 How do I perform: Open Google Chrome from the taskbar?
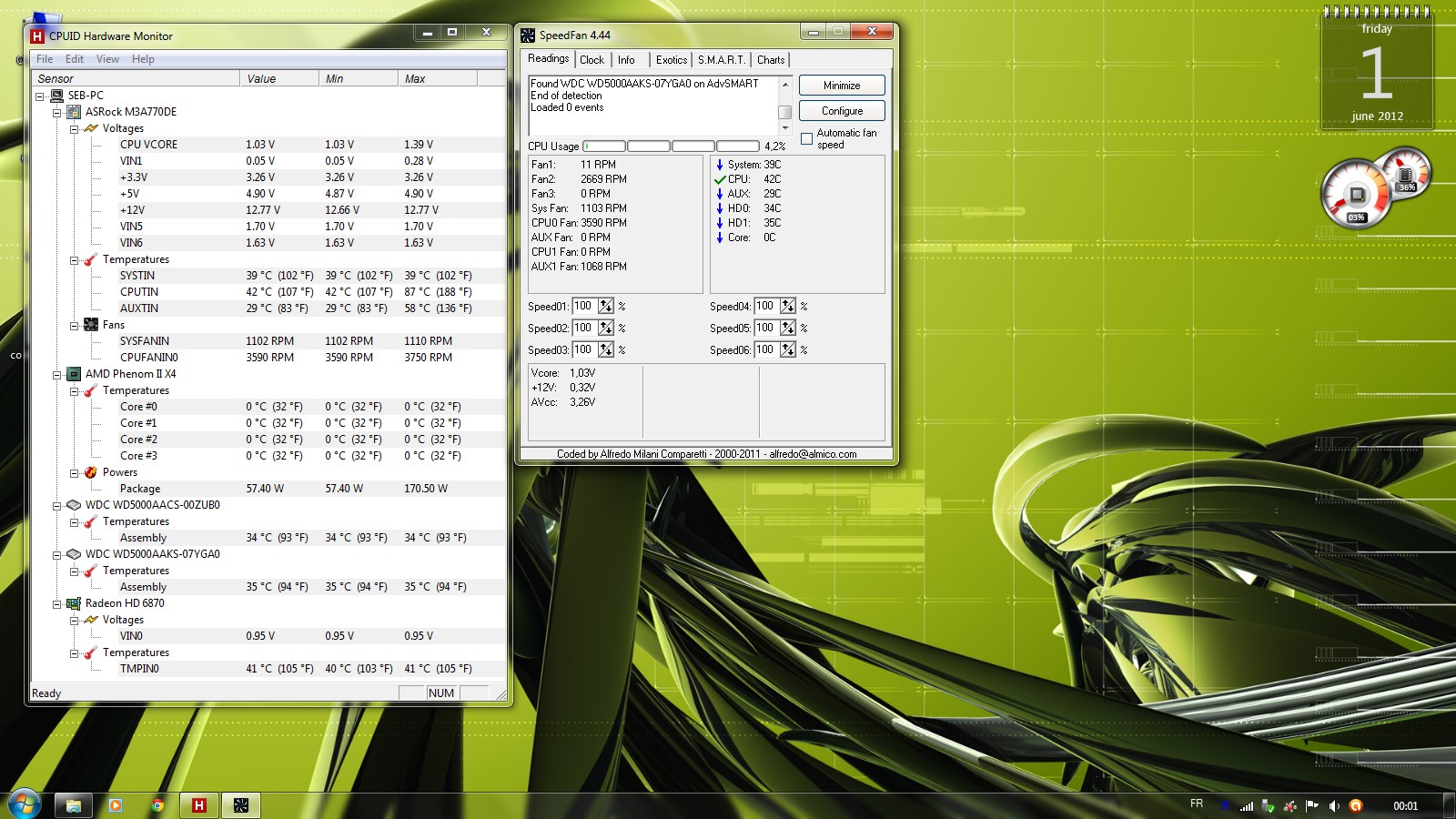(157, 805)
